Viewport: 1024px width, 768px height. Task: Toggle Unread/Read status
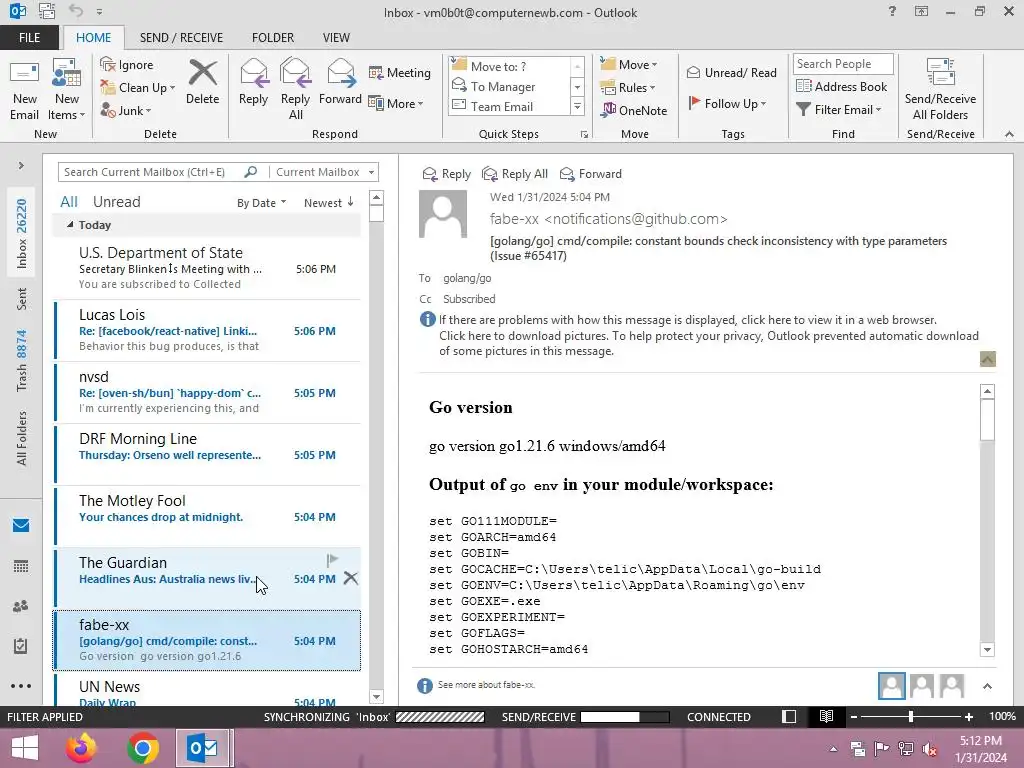[731, 72]
